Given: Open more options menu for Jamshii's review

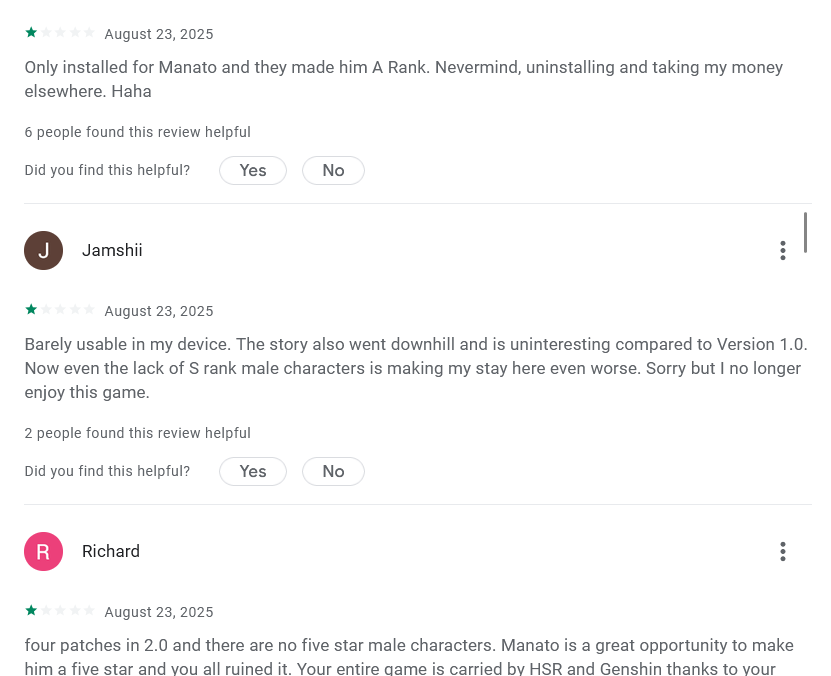Looking at the screenshot, I should pyautogui.click(x=782, y=250).
